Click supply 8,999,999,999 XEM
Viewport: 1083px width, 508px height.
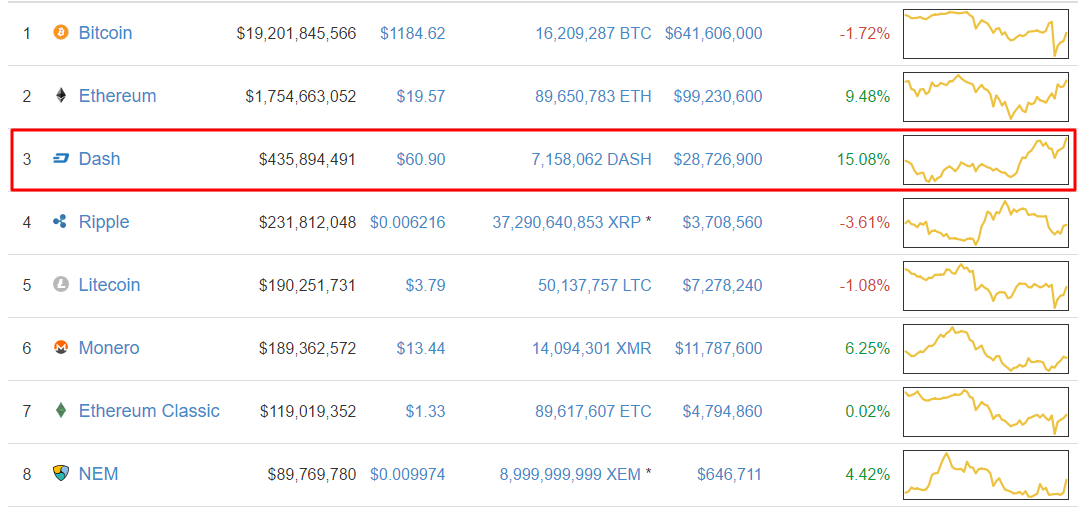pyautogui.click(x=571, y=475)
